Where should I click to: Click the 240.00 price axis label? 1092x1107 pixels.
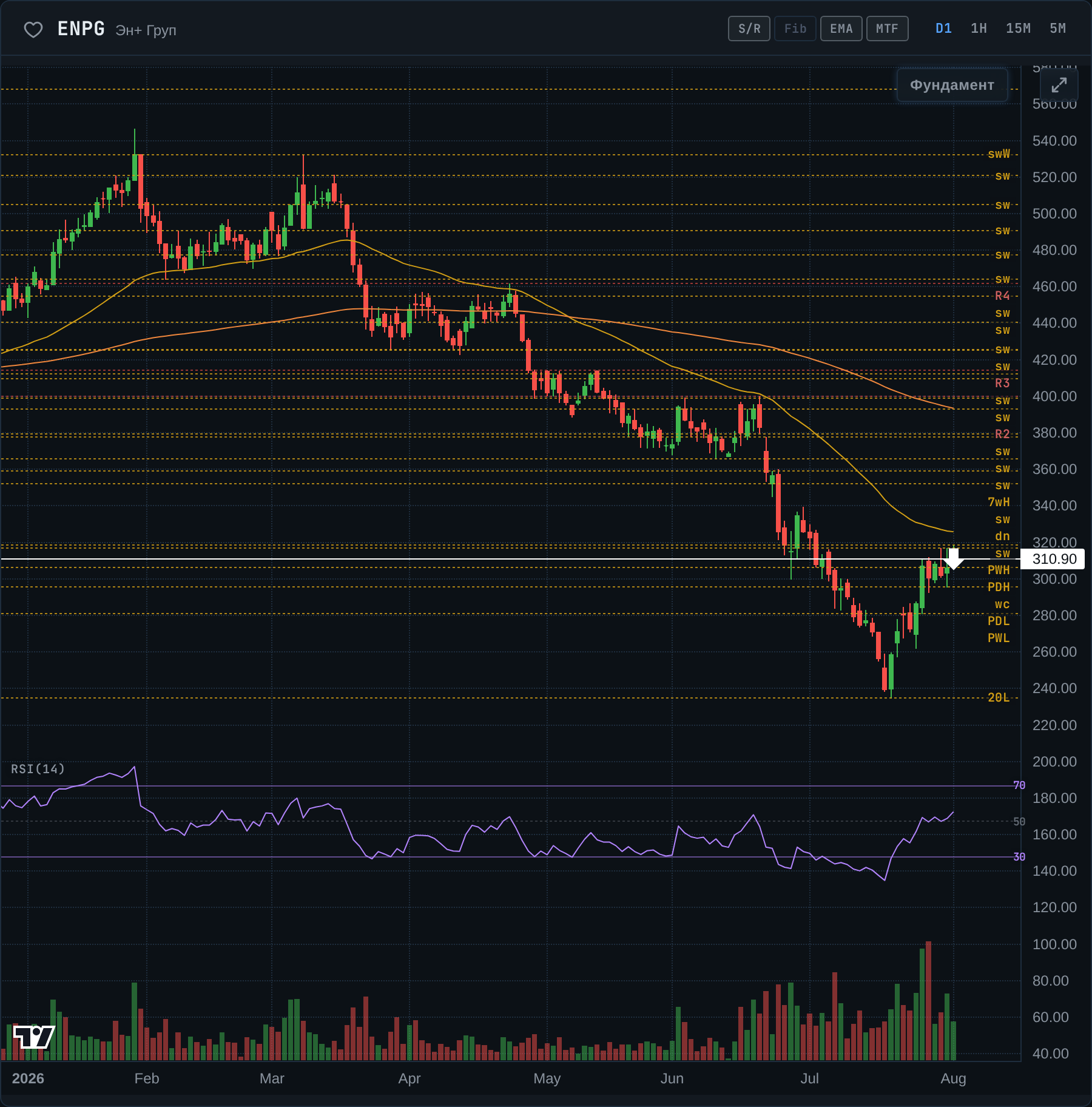tap(1054, 688)
